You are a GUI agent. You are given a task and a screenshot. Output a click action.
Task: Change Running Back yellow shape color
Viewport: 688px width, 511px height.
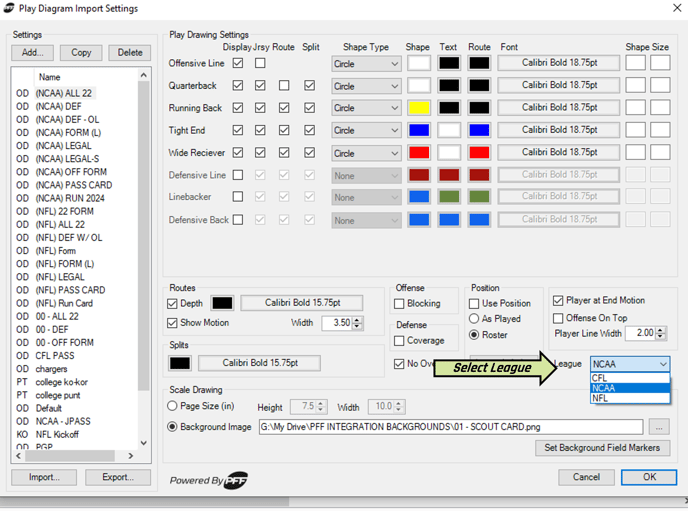coord(419,108)
